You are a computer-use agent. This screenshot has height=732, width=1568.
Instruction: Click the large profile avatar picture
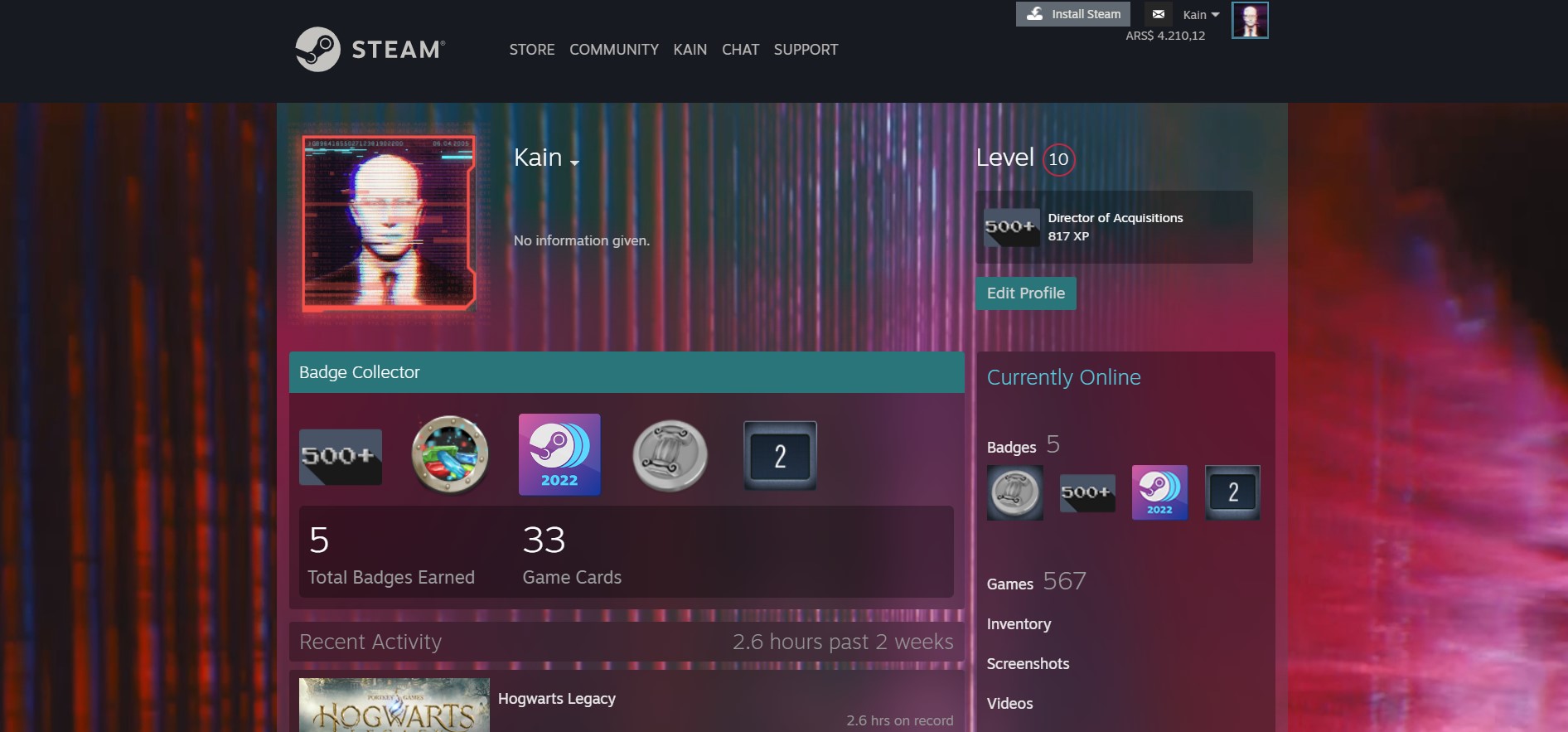tap(389, 224)
